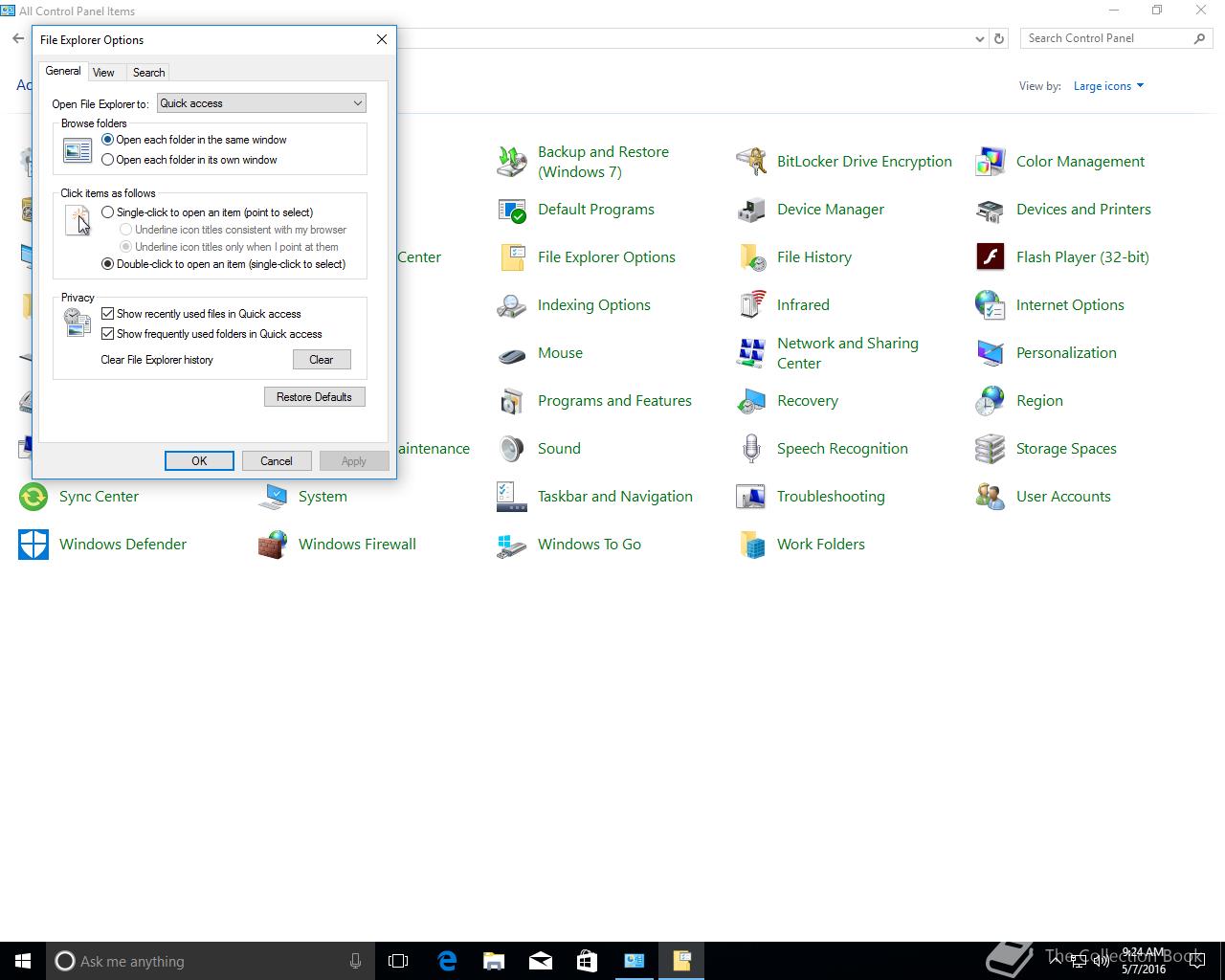
Task: Open the Flash Player (32-bit) icon
Action: pyautogui.click(x=991, y=257)
